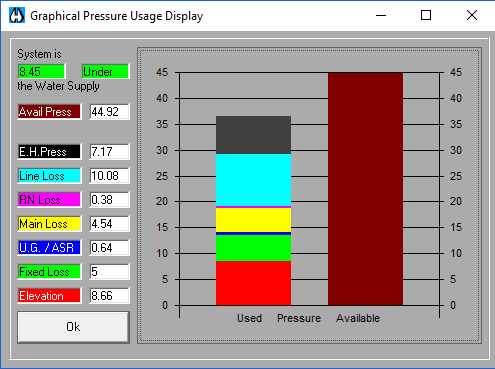The width and height of the screenshot is (495, 369).
Task: Click the Fixed Loss value field
Action: point(109,272)
